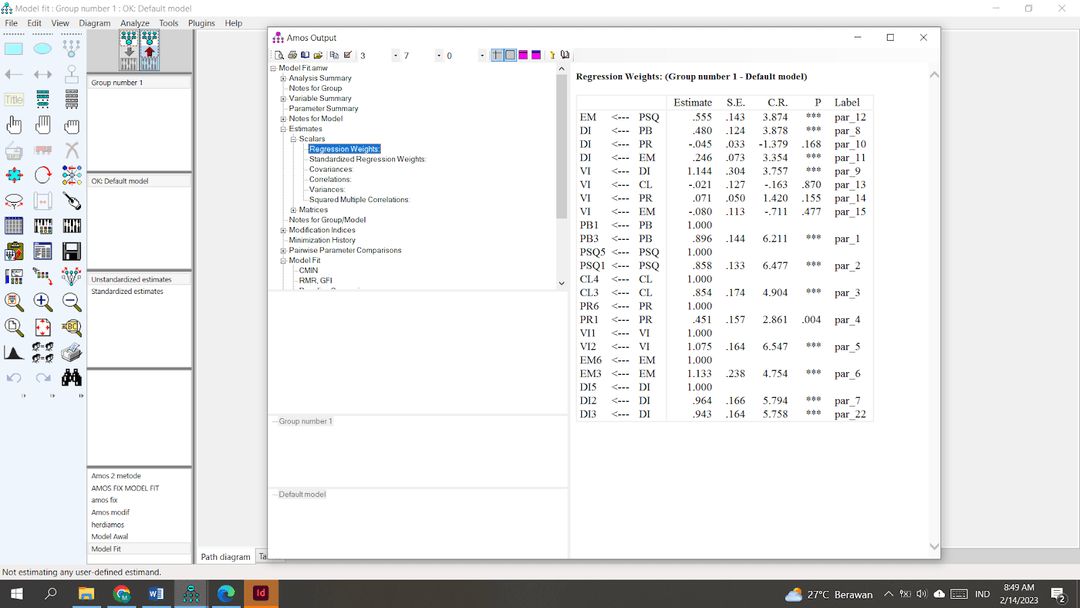Open the dropdown showing 0
1080x608 pixels.
click(482, 56)
